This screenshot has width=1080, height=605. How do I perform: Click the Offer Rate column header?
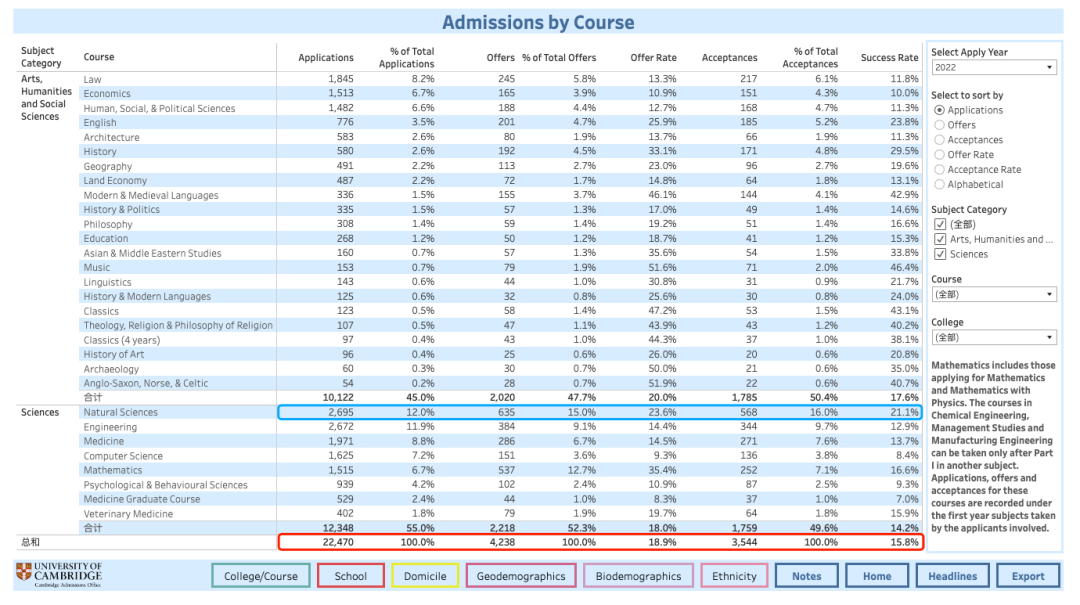653,58
